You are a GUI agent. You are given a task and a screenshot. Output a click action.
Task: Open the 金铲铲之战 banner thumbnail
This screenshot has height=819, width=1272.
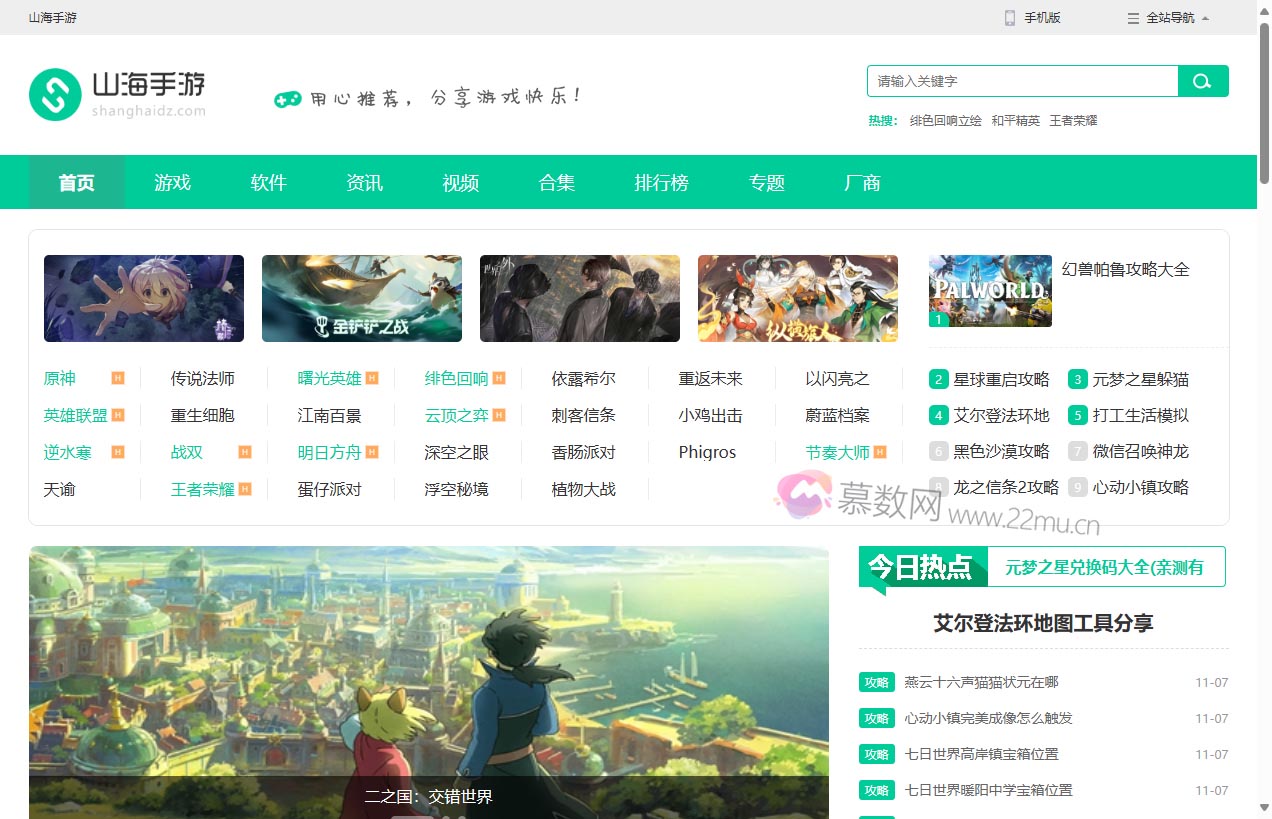pos(362,298)
